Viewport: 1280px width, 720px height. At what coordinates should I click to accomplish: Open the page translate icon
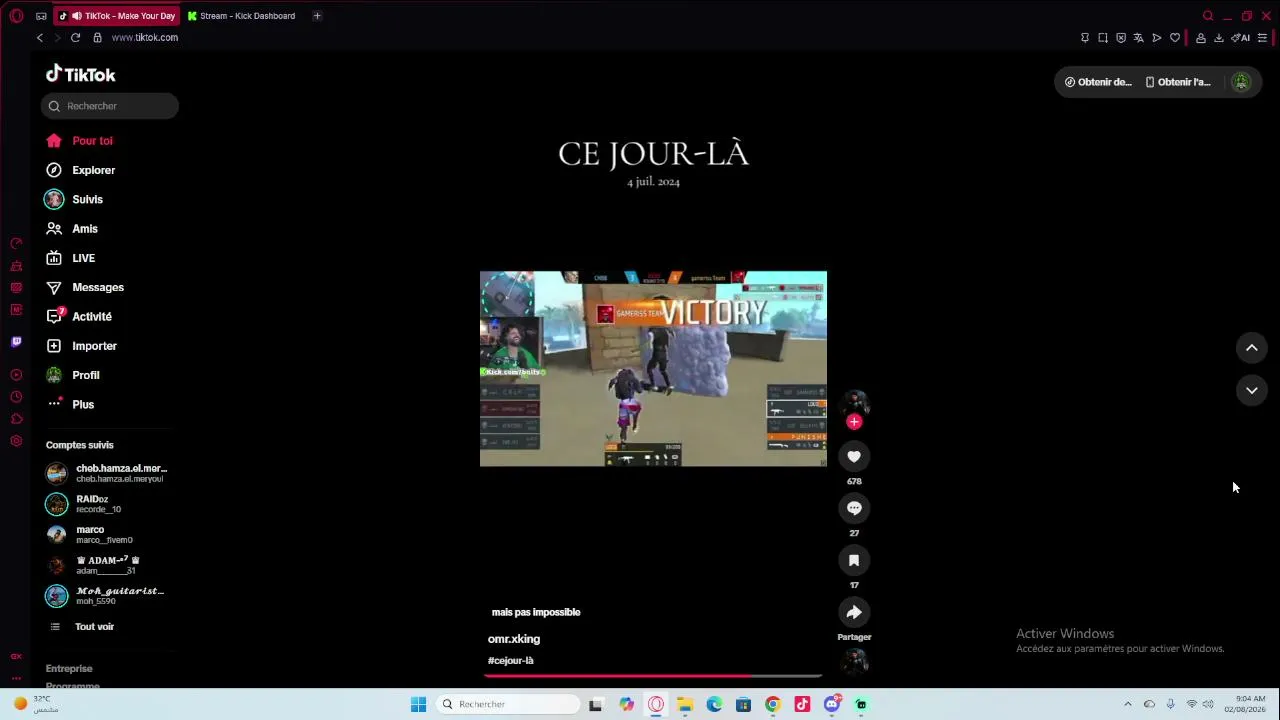1138,38
